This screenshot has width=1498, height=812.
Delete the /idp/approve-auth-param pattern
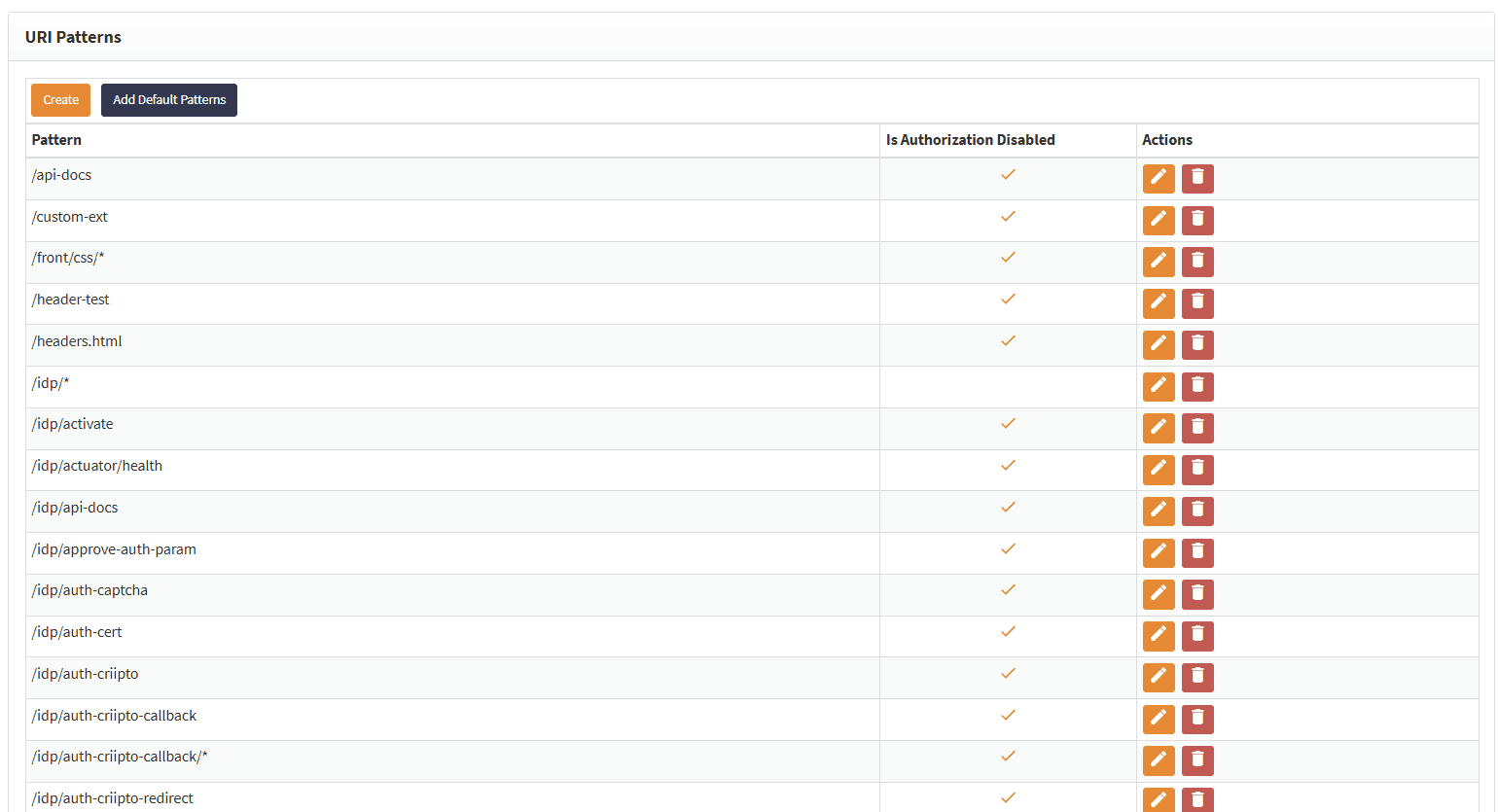(1197, 553)
